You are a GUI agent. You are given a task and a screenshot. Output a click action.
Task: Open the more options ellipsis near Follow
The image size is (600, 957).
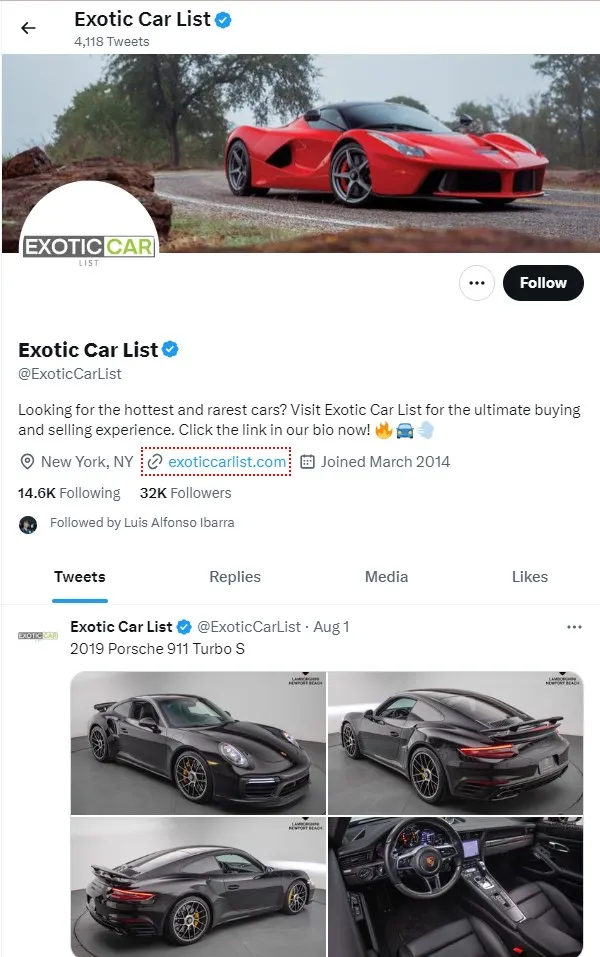click(x=477, y=283)
